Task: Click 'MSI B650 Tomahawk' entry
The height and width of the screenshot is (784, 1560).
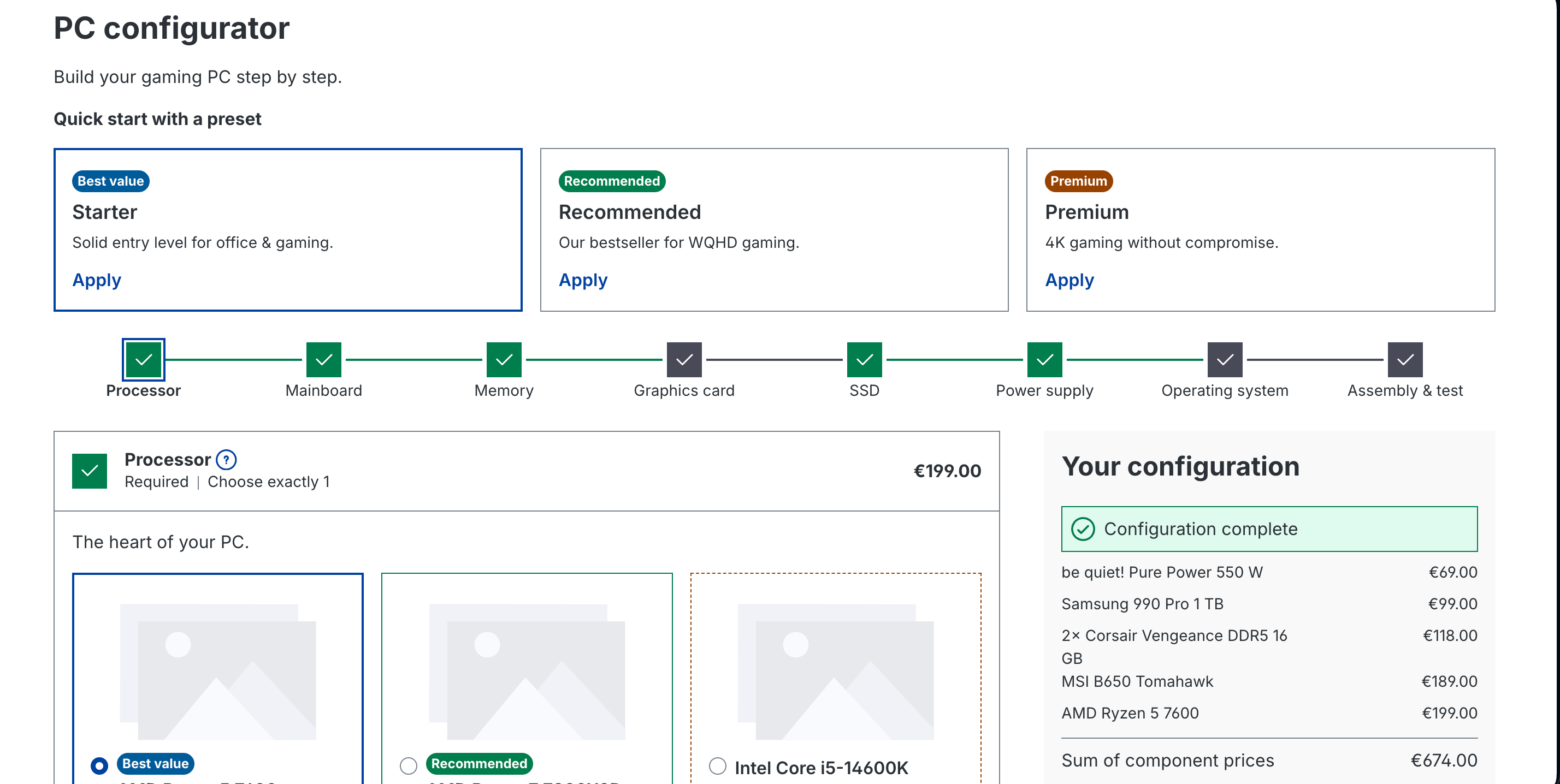Action: pos(1269,681)
